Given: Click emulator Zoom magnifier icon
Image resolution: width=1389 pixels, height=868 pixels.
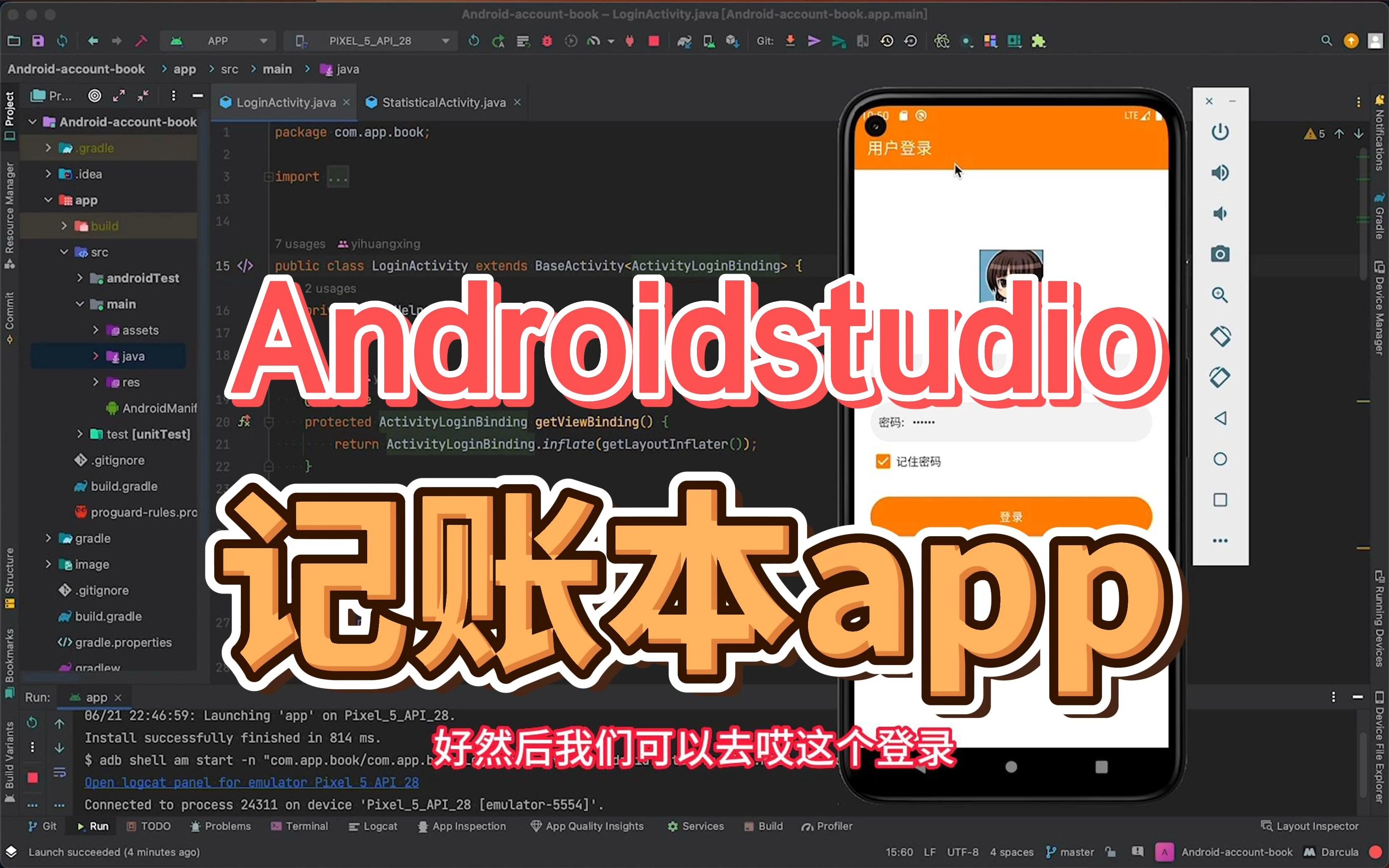Looking at the screenshot, I should (x=1220, y=295).
